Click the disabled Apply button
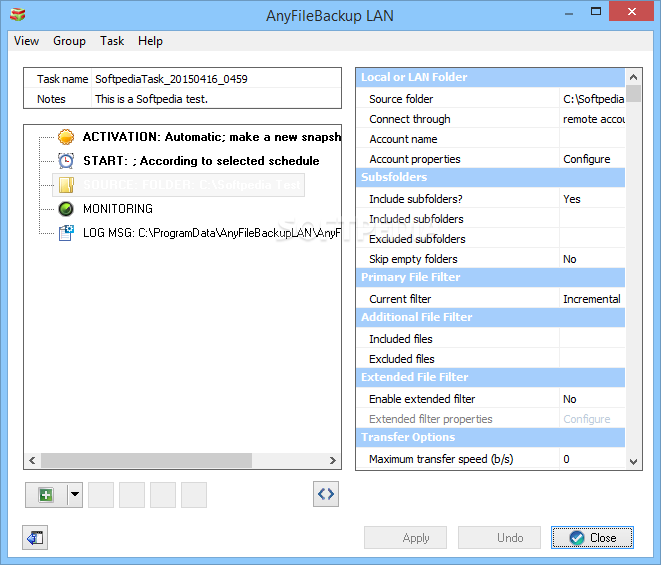 (x=406, y=538)
